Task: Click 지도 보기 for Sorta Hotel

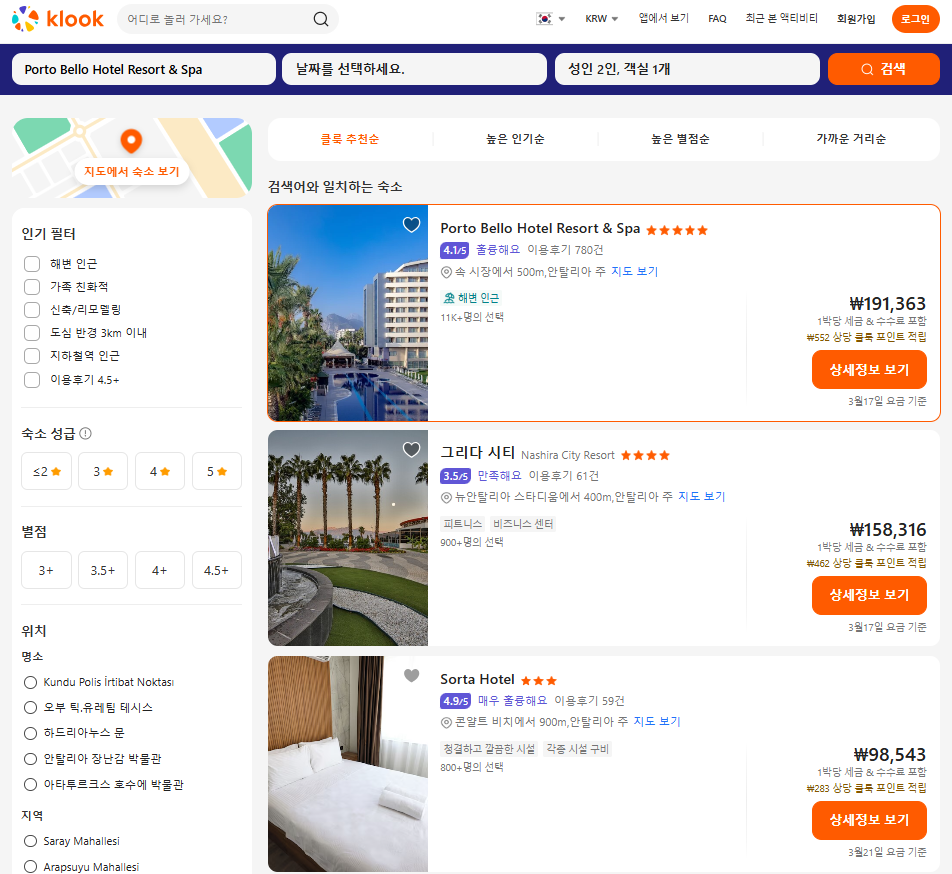Action: click(657, 721)
